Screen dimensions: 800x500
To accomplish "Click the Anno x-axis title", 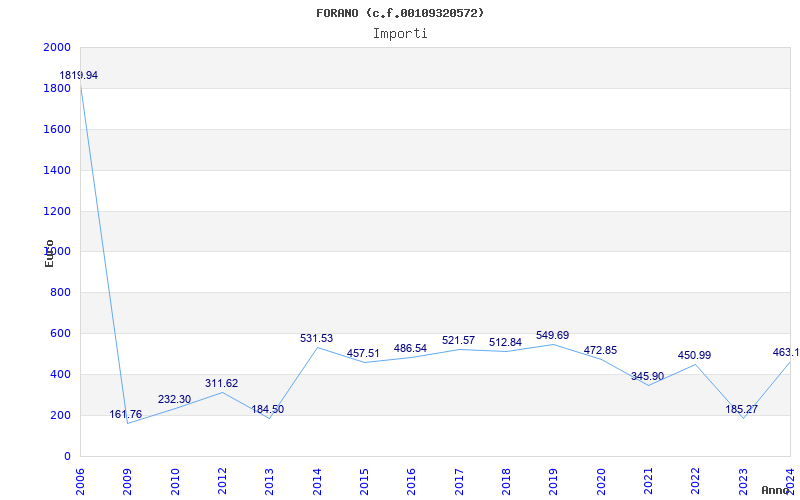I will click(x=776, y=490).
